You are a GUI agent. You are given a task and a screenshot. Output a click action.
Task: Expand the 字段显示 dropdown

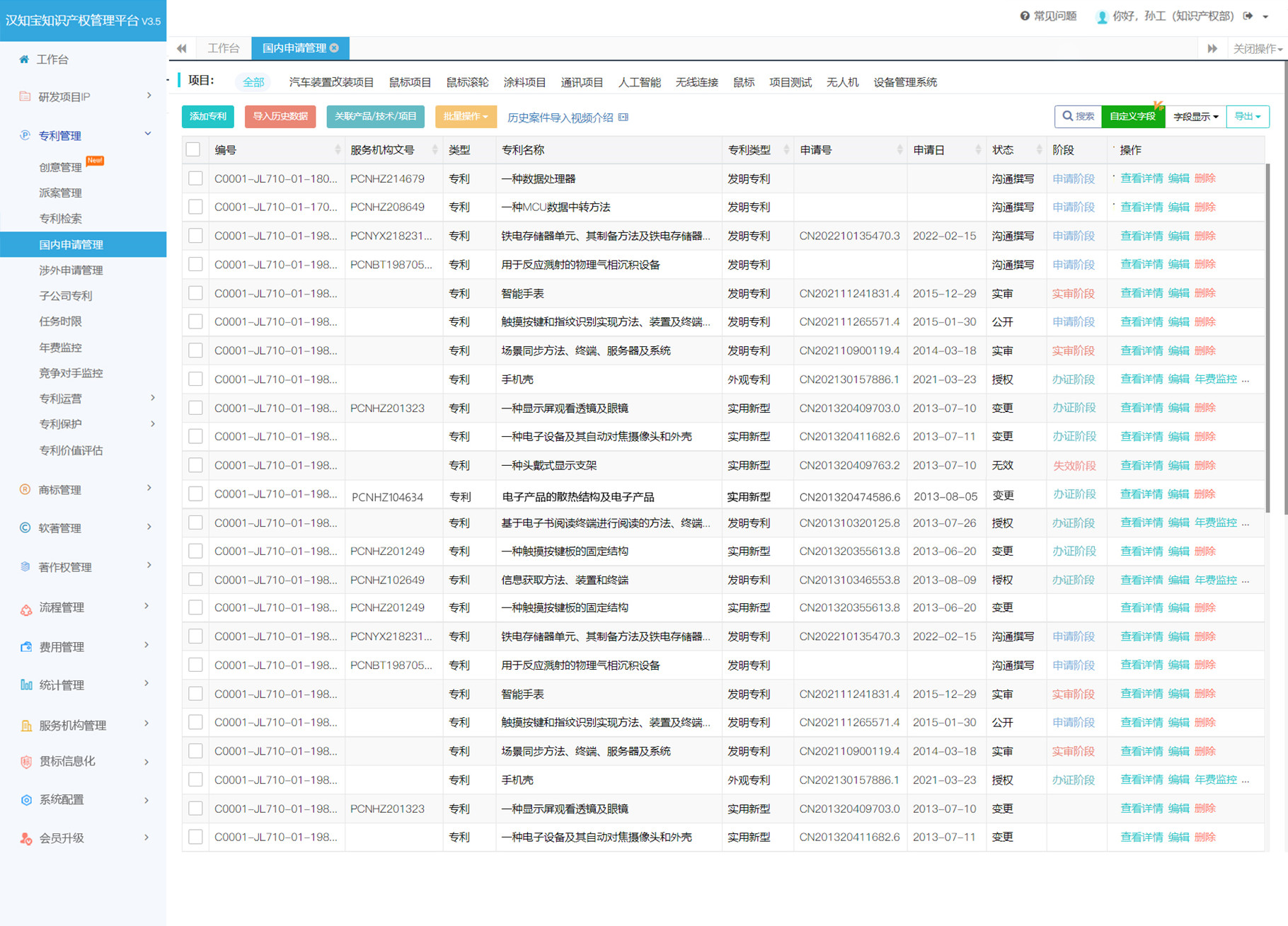(1195, 117)
